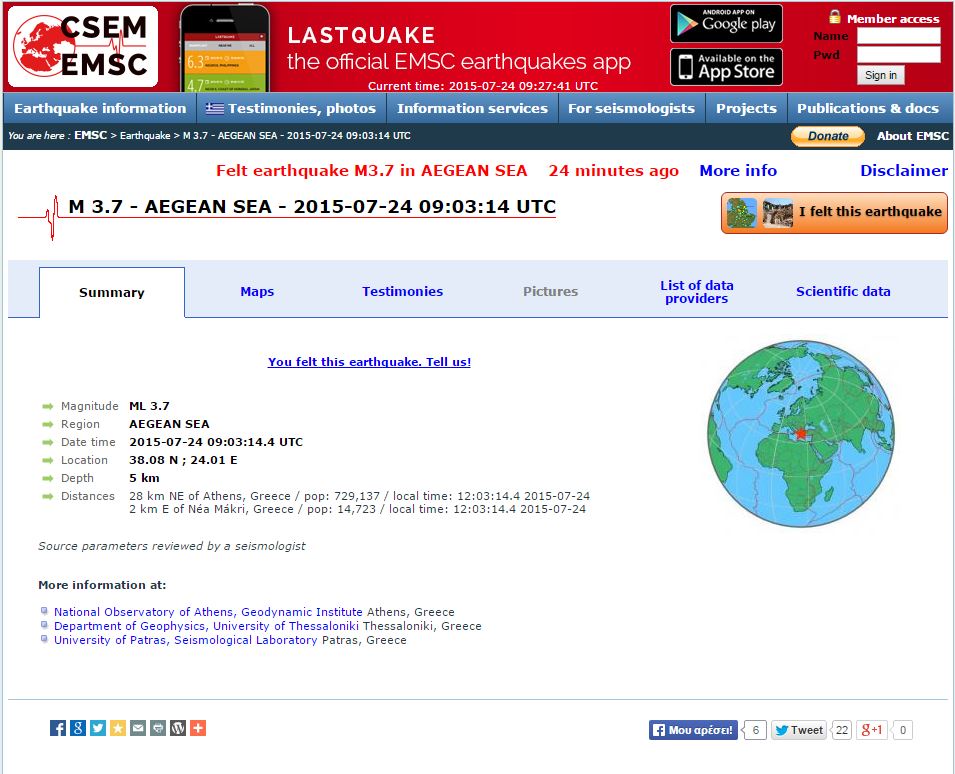
Task: Share page via Twitter bird icon
Action: click(x=98, y=728)
